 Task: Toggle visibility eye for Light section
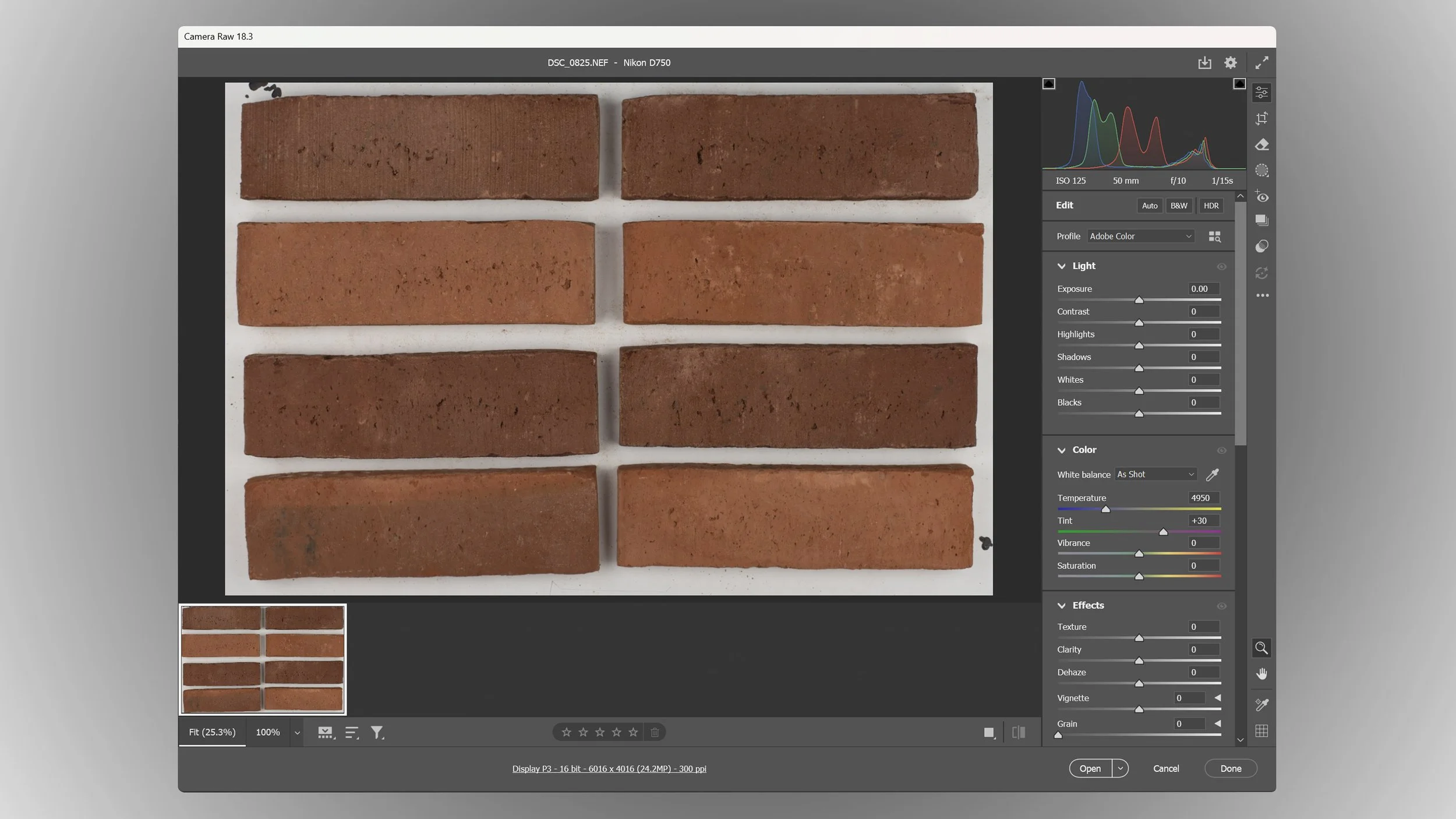(1221, 267)
